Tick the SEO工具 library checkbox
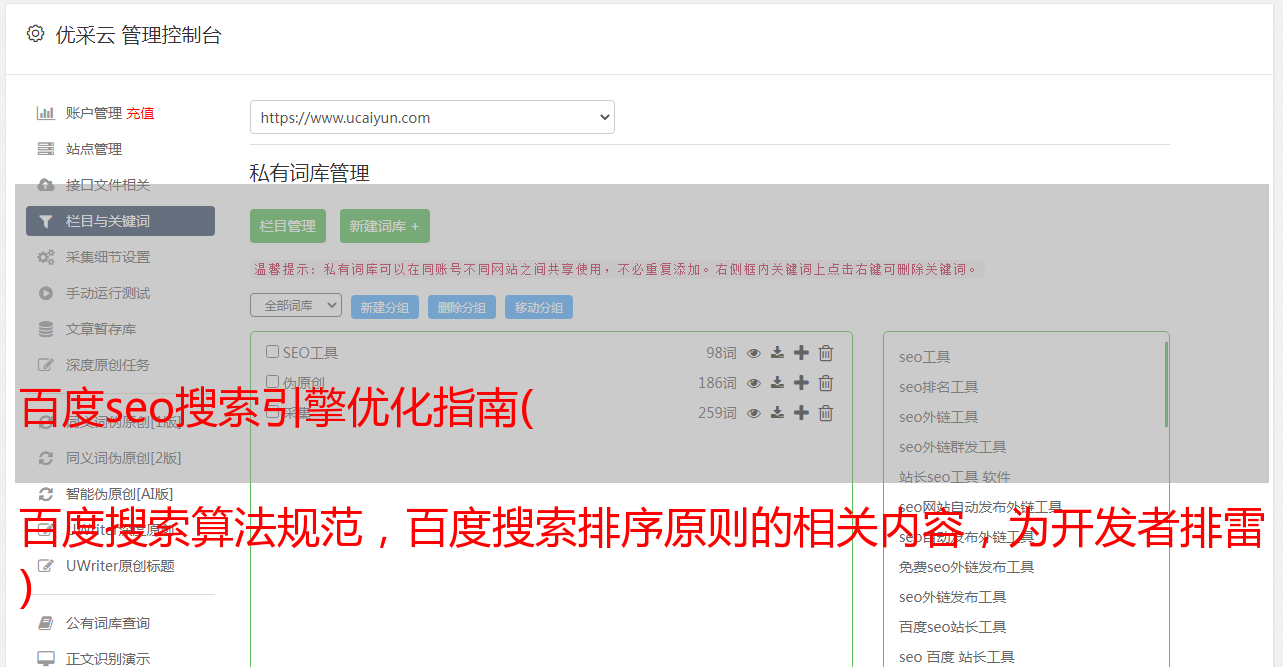The image size is (1283, 667). point(272,352)
